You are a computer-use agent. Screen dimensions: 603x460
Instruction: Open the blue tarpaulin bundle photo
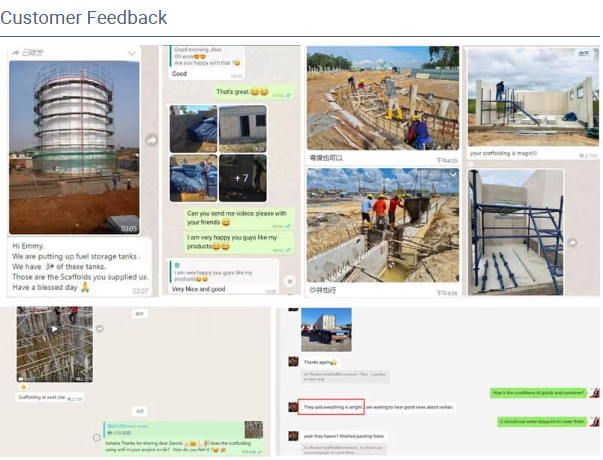click(x=193, y=129)
